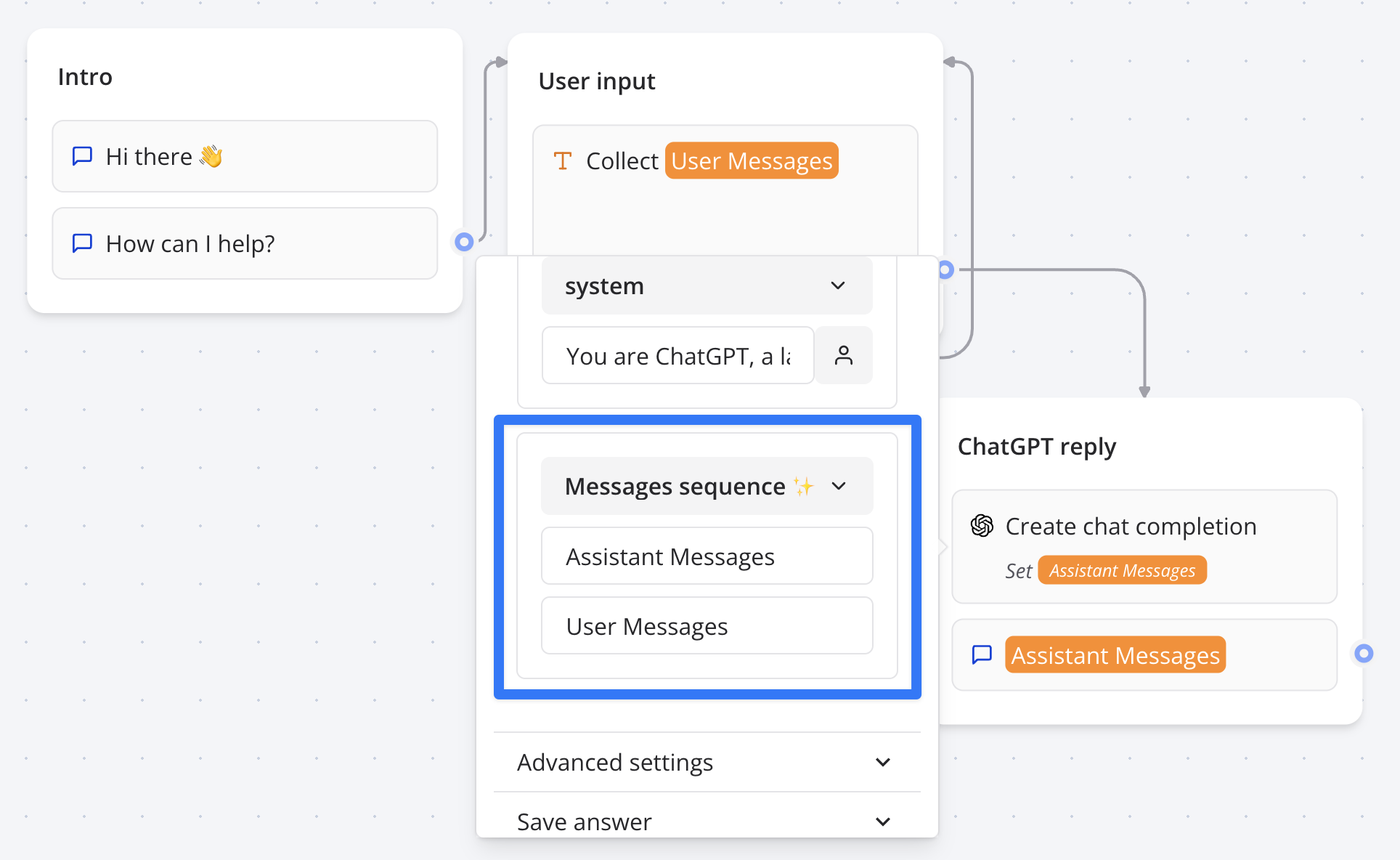
Task: Click the second message bubble icon
Action: coord(83,243)
